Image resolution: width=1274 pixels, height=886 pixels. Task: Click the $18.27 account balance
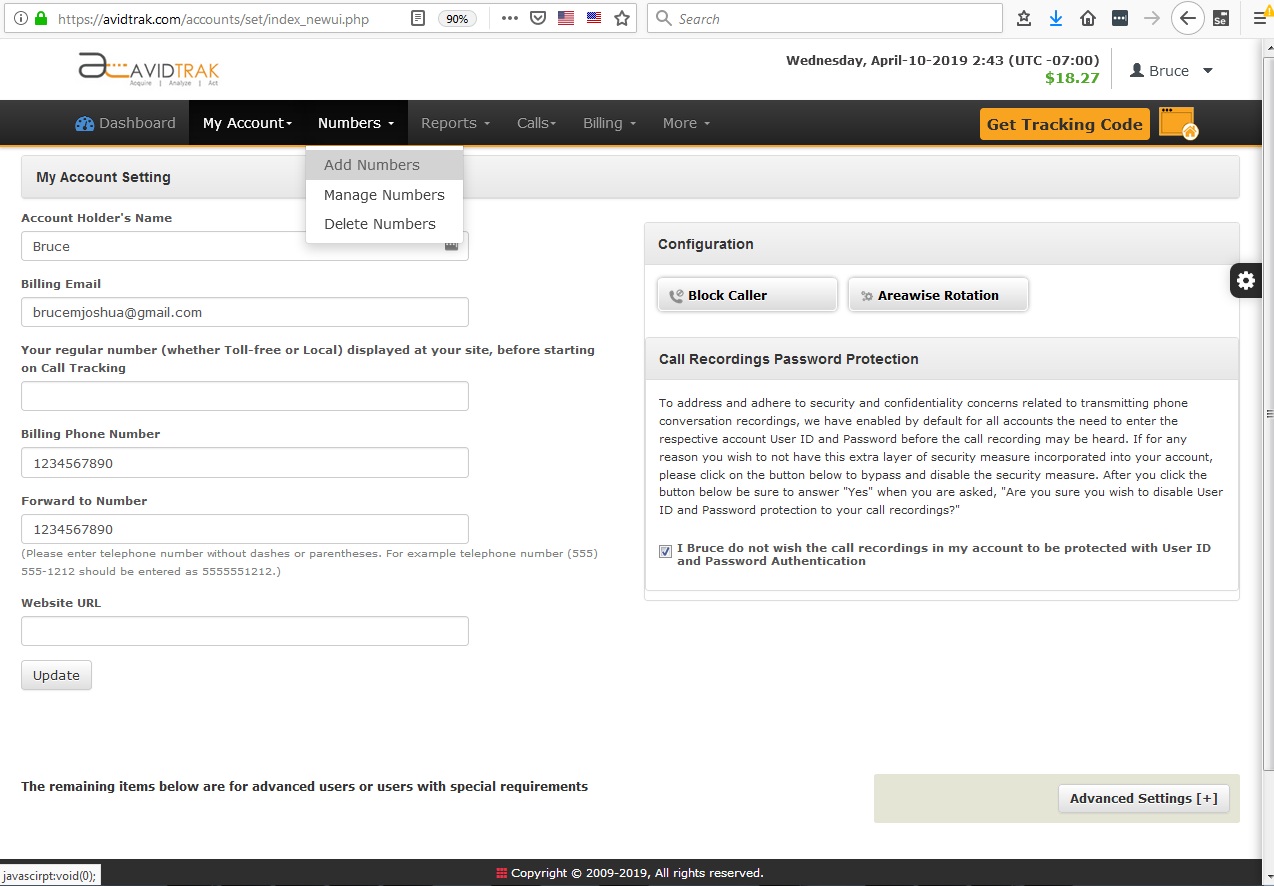[1072, 78]
